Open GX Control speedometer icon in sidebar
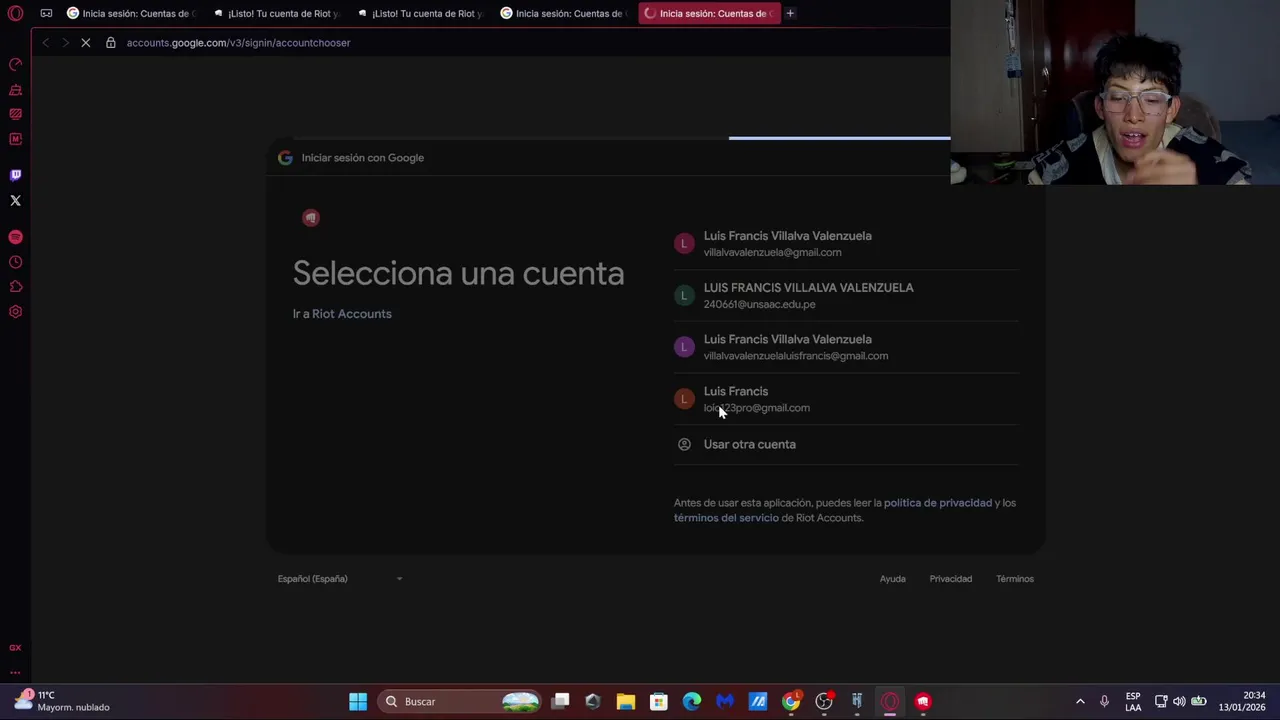This screenshot has height=720, width=1280. pos(15,65)
